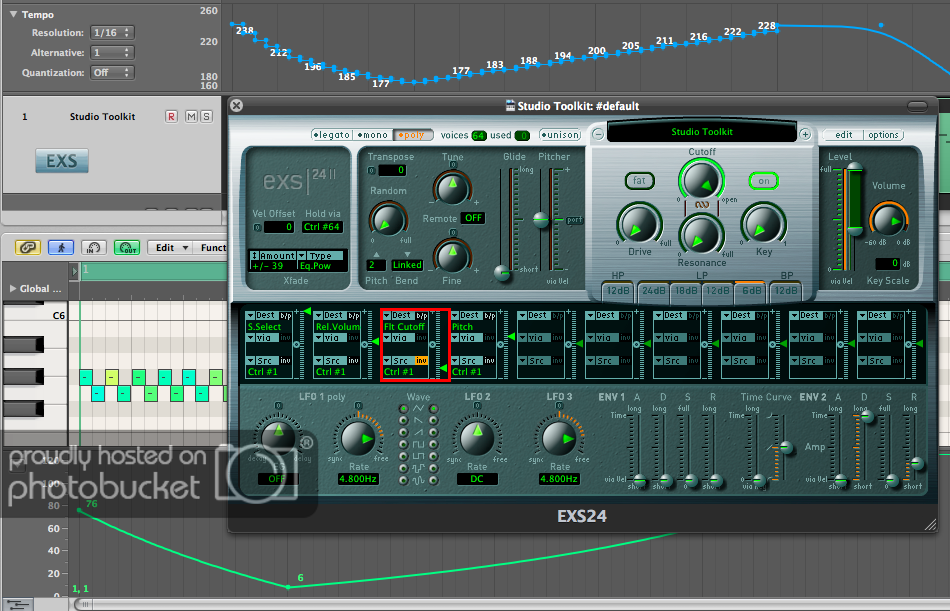
Task: Select the 24dB LP filter tab
Action: [653, 290]
